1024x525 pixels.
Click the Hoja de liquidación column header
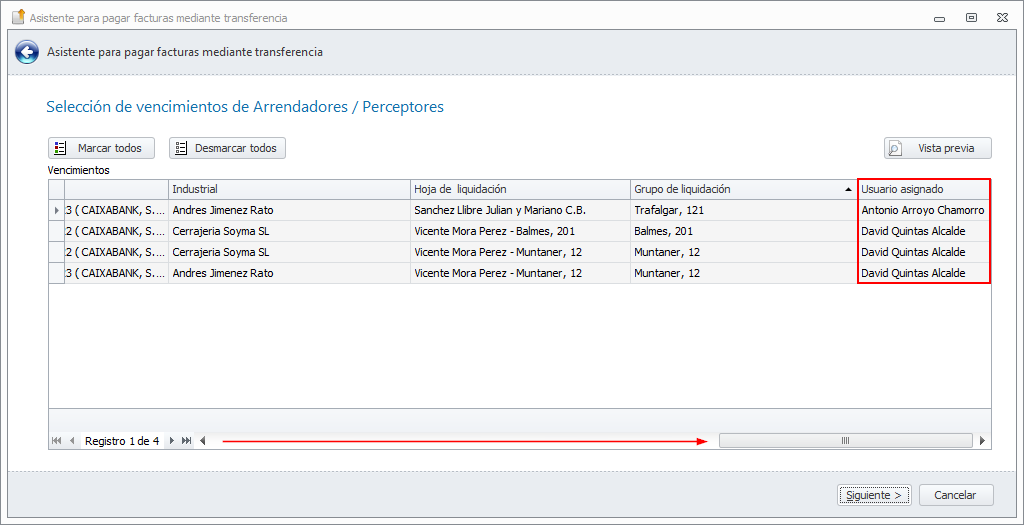coord(519,189)
